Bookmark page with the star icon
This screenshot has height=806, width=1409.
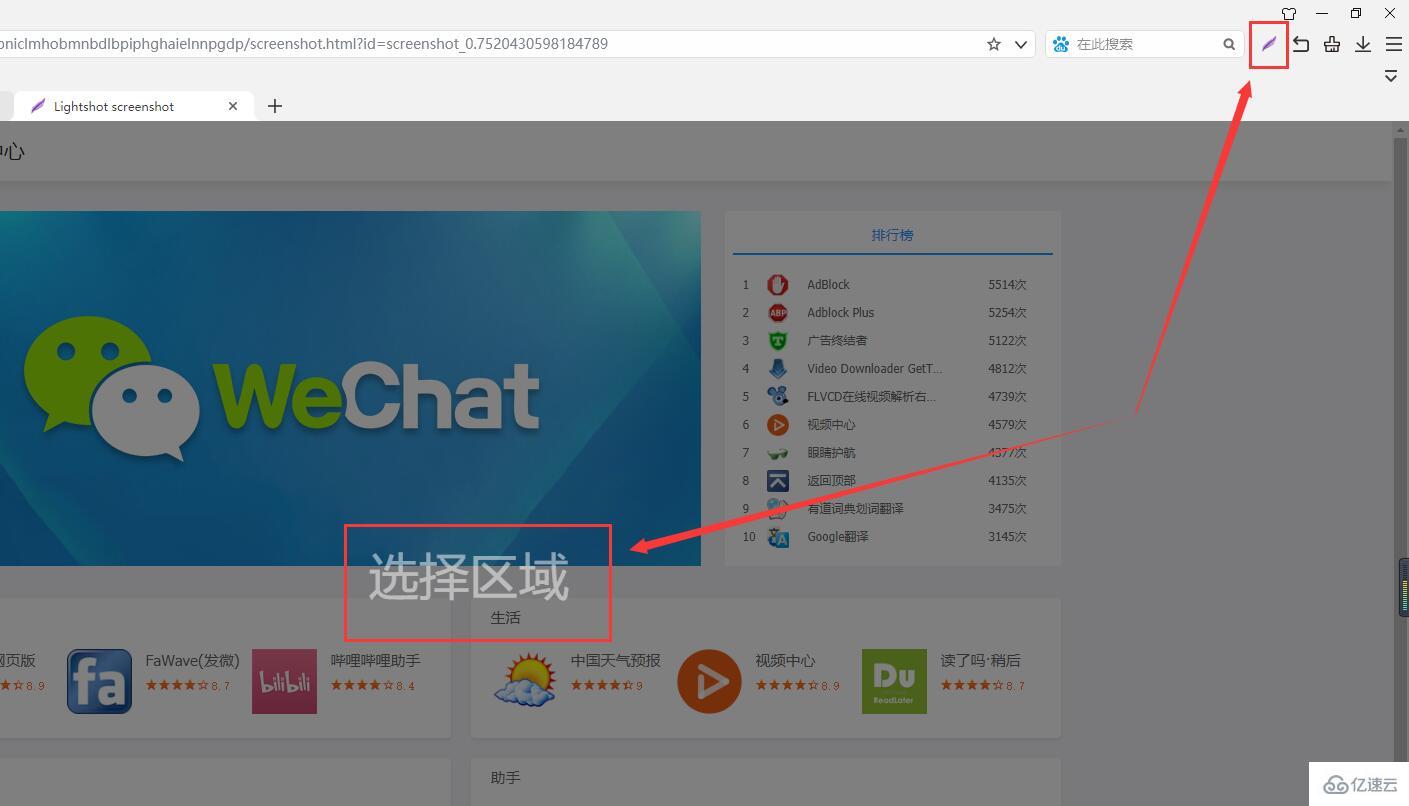click(994, 44)
